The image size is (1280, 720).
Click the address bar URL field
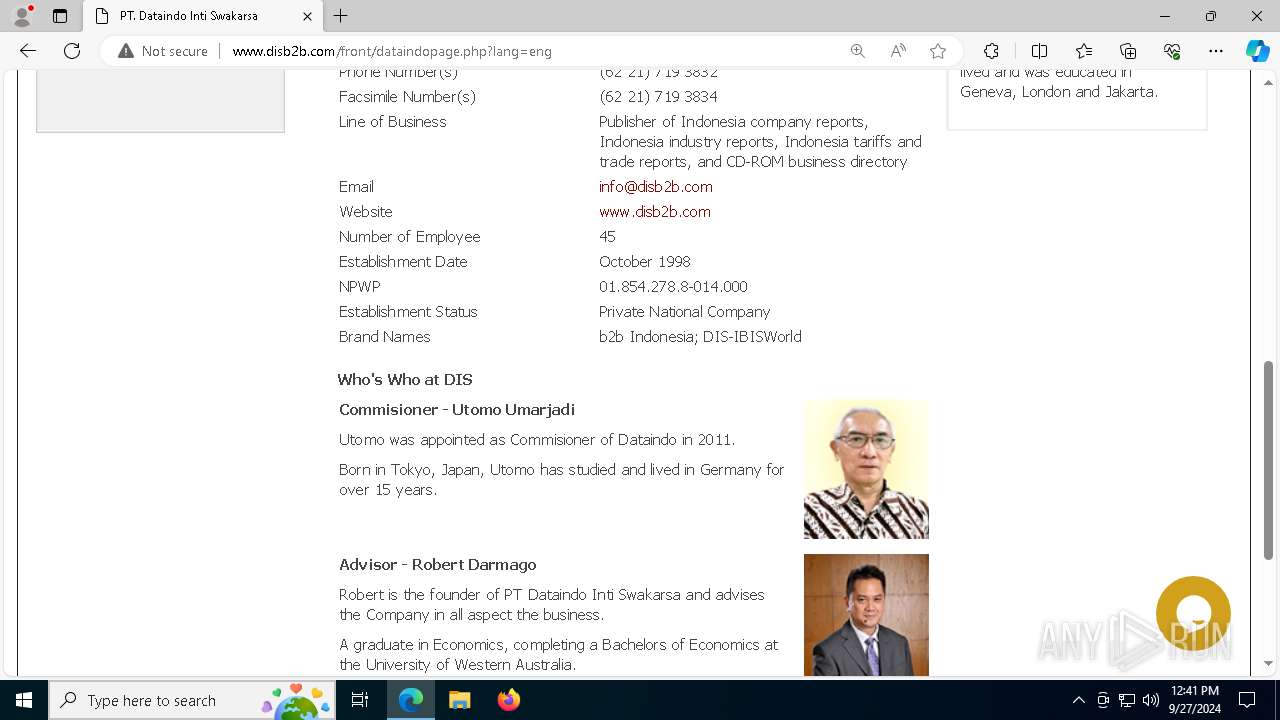530,51
